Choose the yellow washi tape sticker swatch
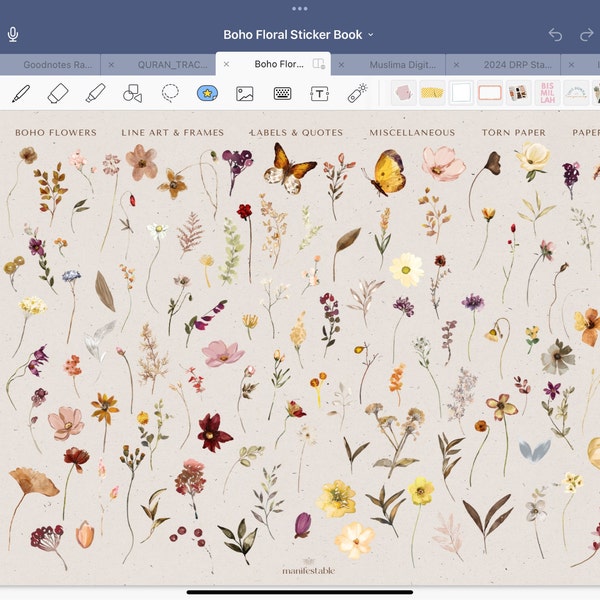Image resolution: width=600 pixels, height=600 pixels. coord(432,93)
